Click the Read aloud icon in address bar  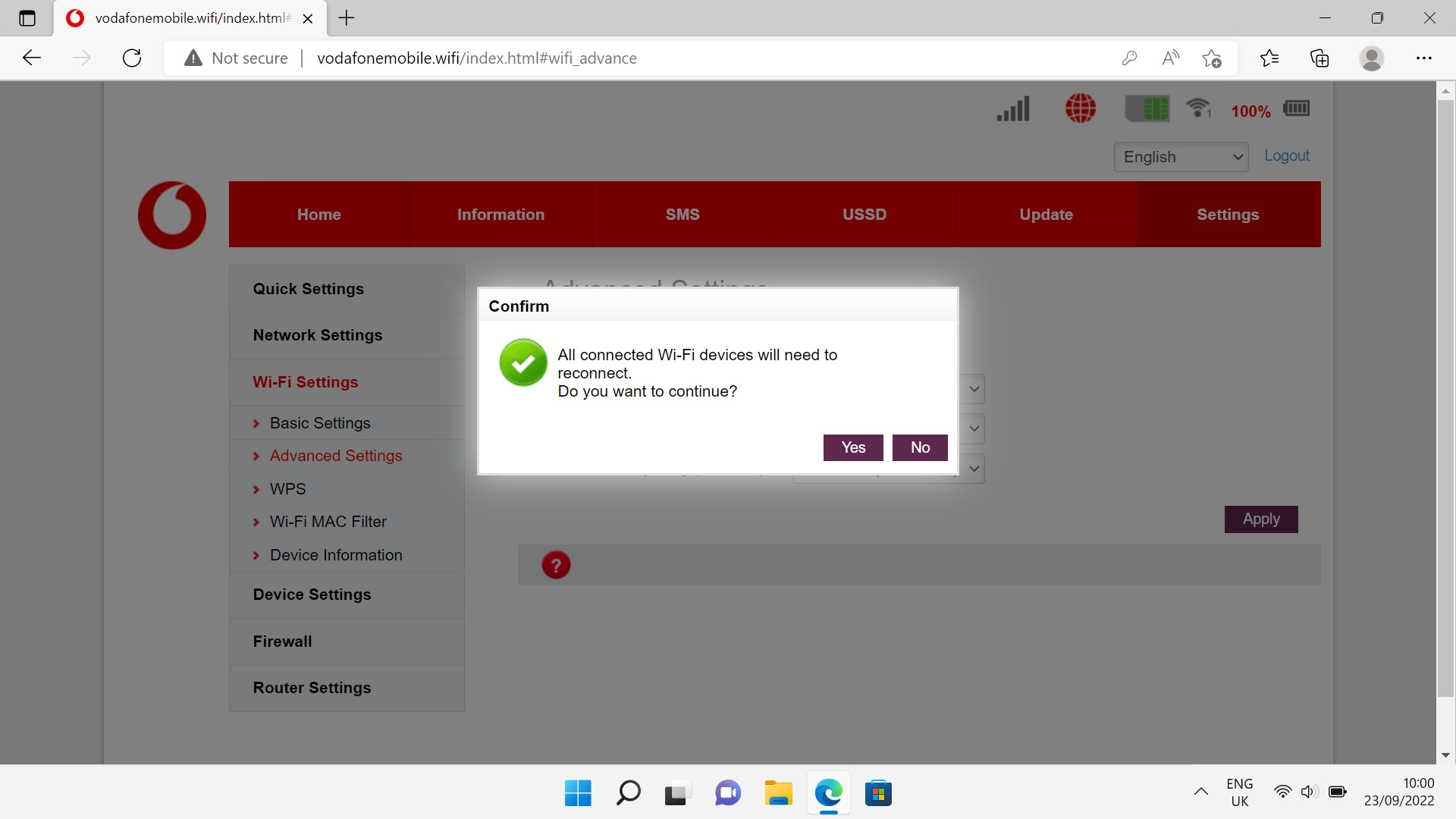pos(1170,58)
